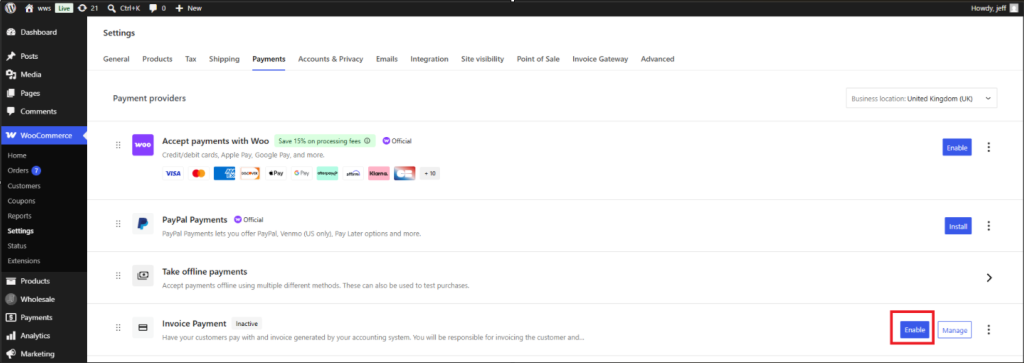Expand the Take offline payments chevron

tap(989, 277)
